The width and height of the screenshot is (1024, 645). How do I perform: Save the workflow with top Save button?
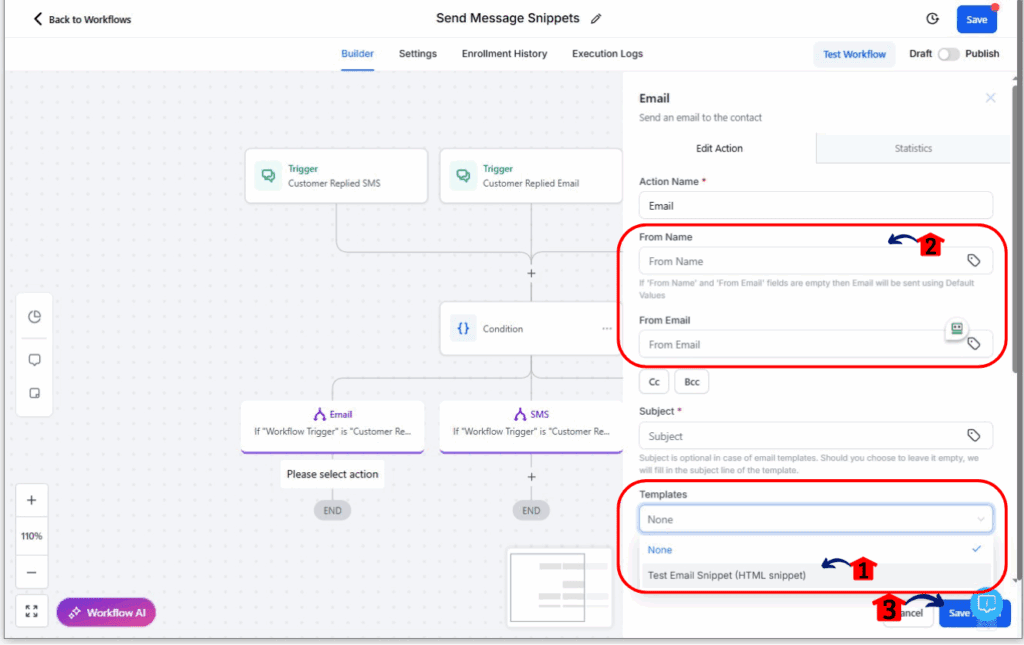coord(976,20)
